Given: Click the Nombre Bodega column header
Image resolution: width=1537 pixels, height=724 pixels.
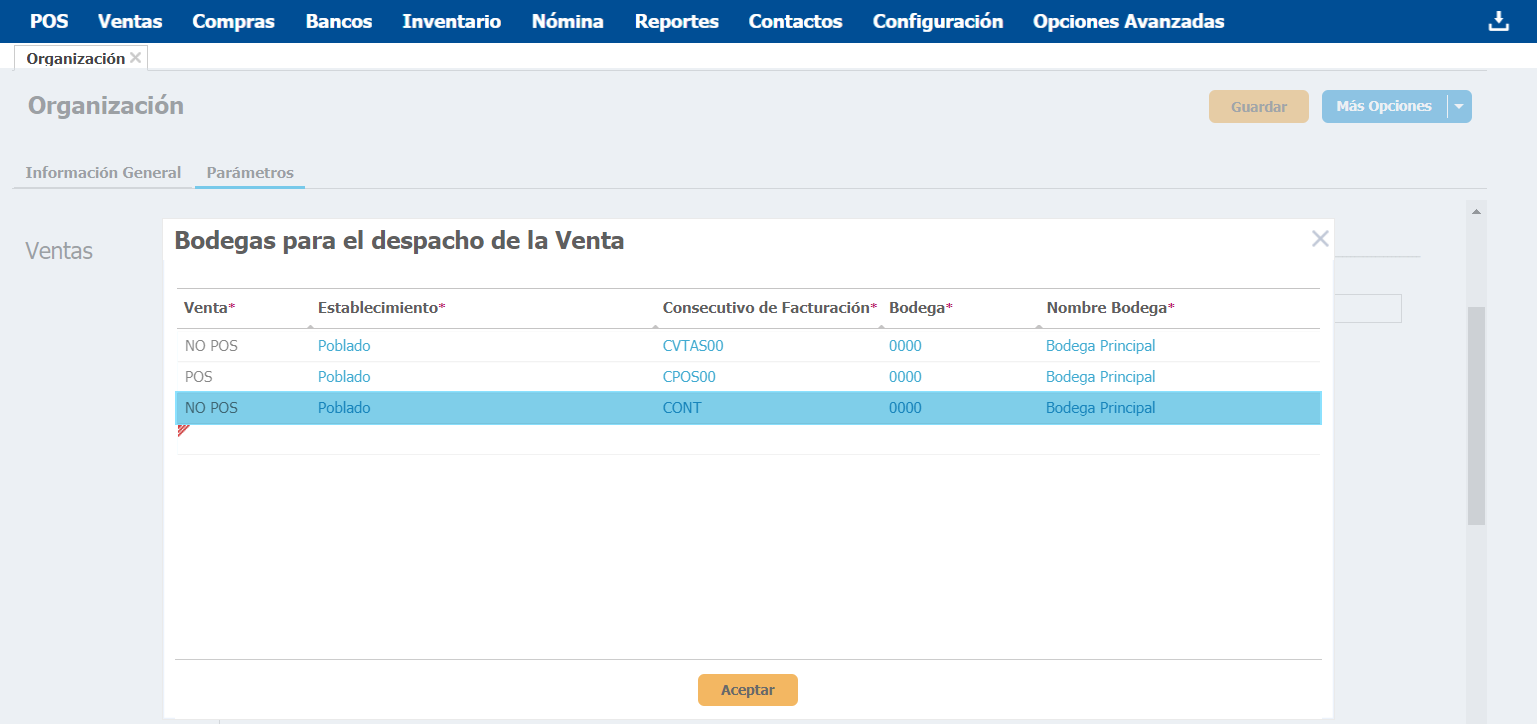Looking at the screenshot, I should pos(1110,308).
